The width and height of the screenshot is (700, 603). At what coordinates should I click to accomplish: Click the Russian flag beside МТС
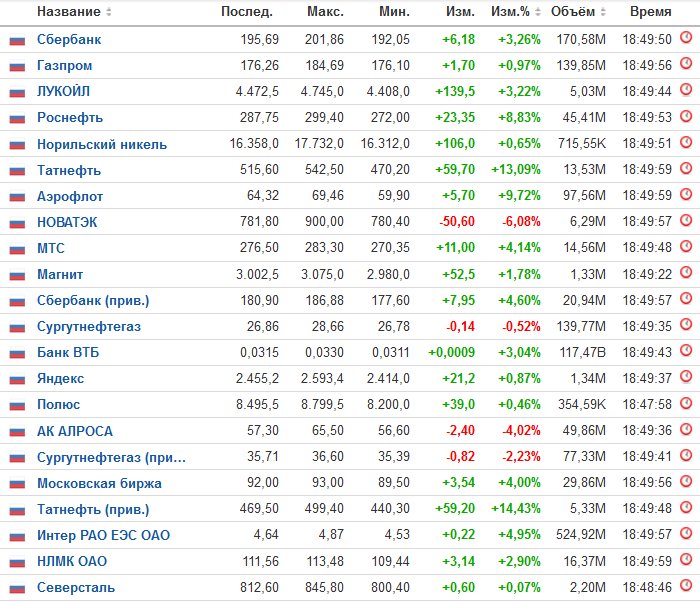[x=17, y=250]
